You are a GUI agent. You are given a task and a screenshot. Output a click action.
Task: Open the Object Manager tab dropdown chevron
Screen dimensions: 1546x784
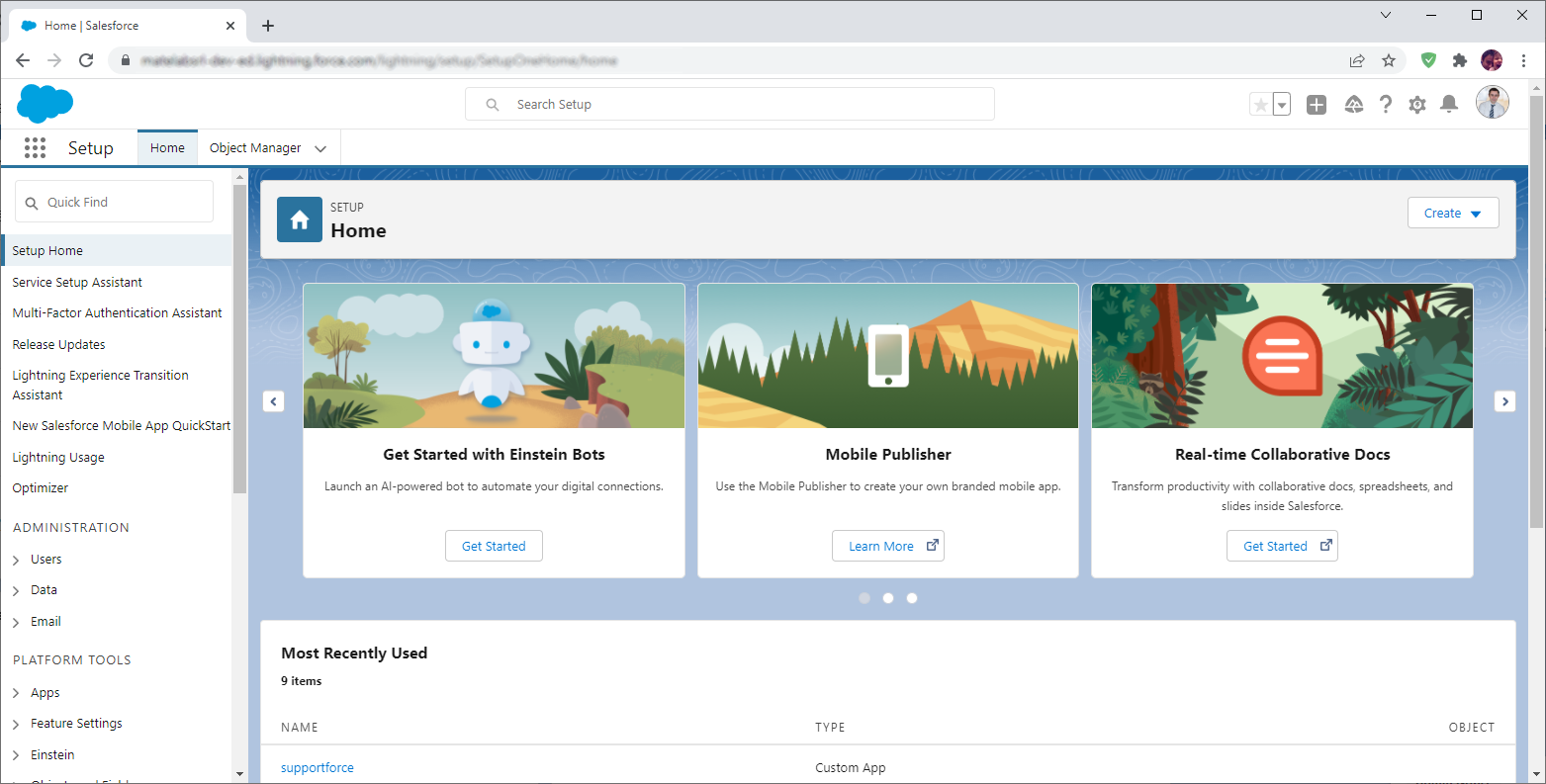(x=320, y=149)
